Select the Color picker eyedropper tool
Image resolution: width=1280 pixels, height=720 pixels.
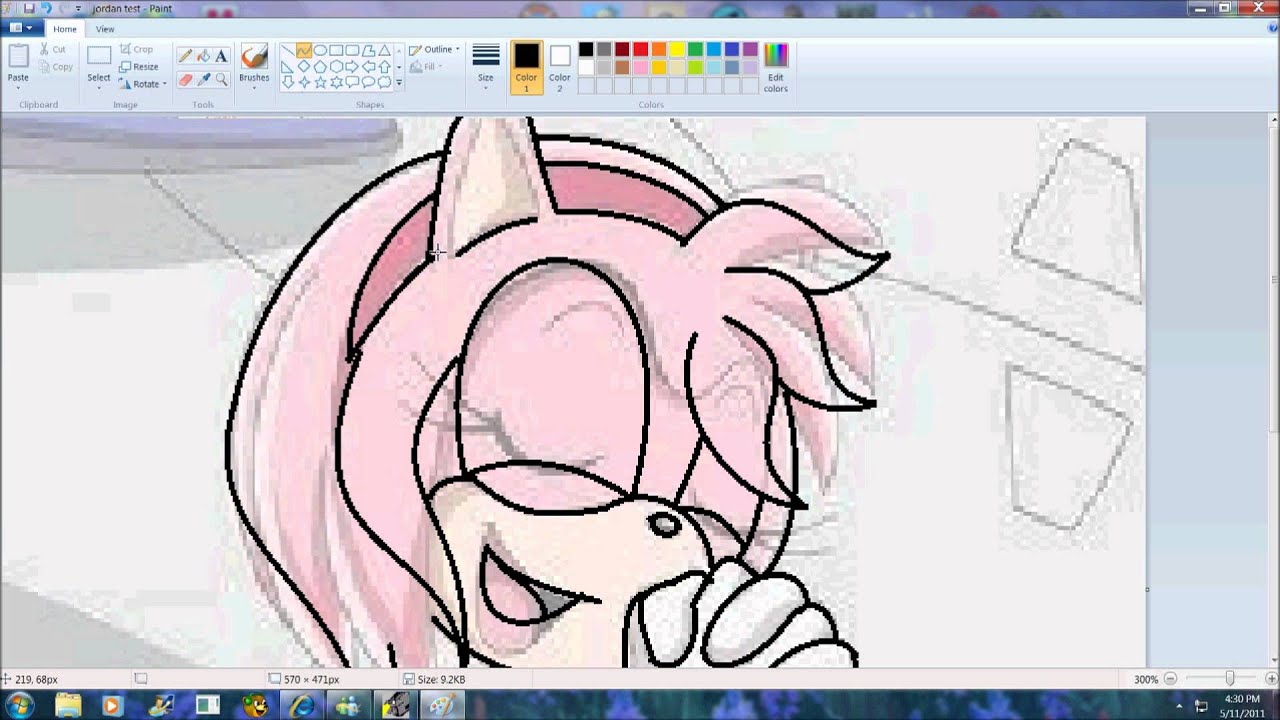[x=203, y=79]
